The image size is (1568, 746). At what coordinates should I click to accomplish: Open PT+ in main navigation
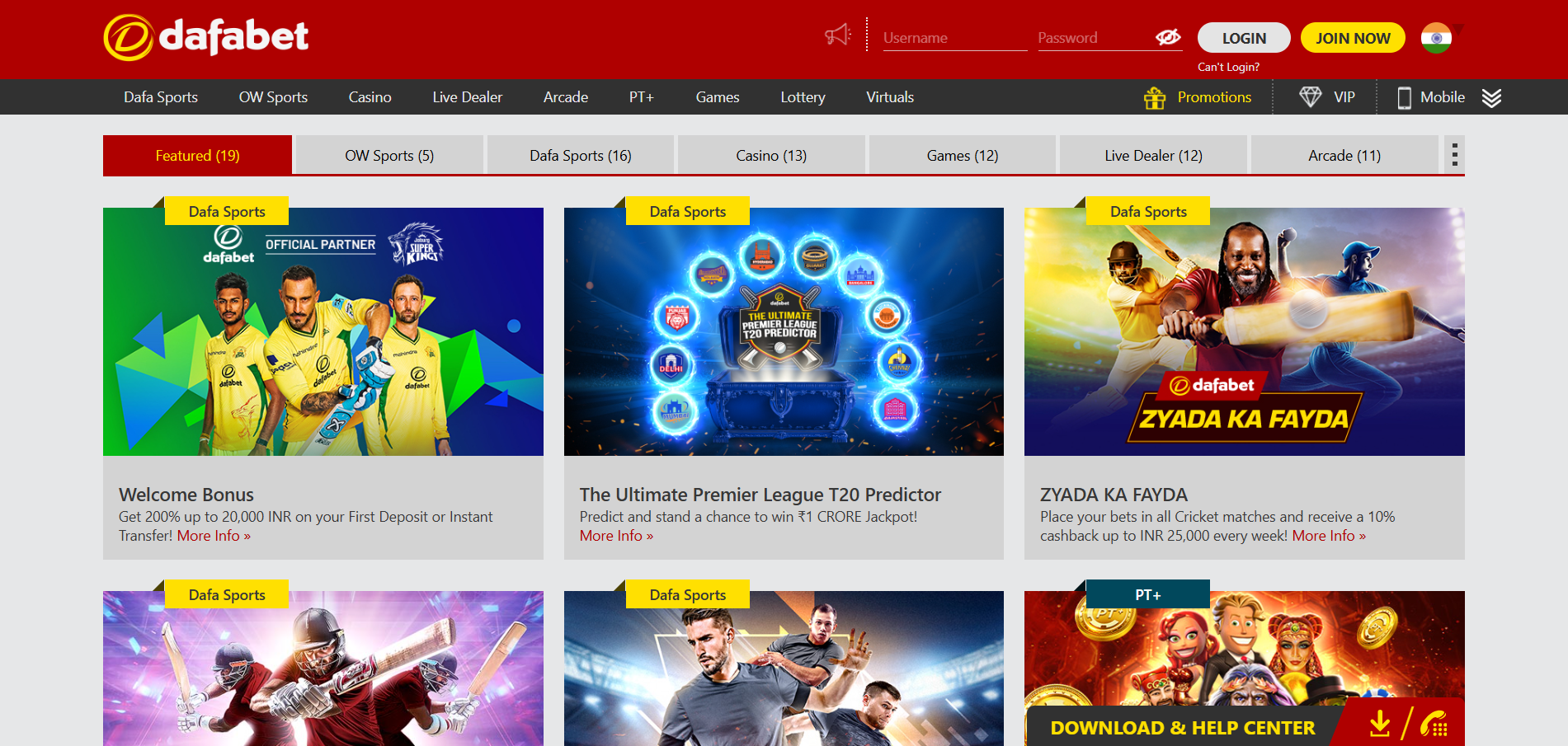pos(642,97)
